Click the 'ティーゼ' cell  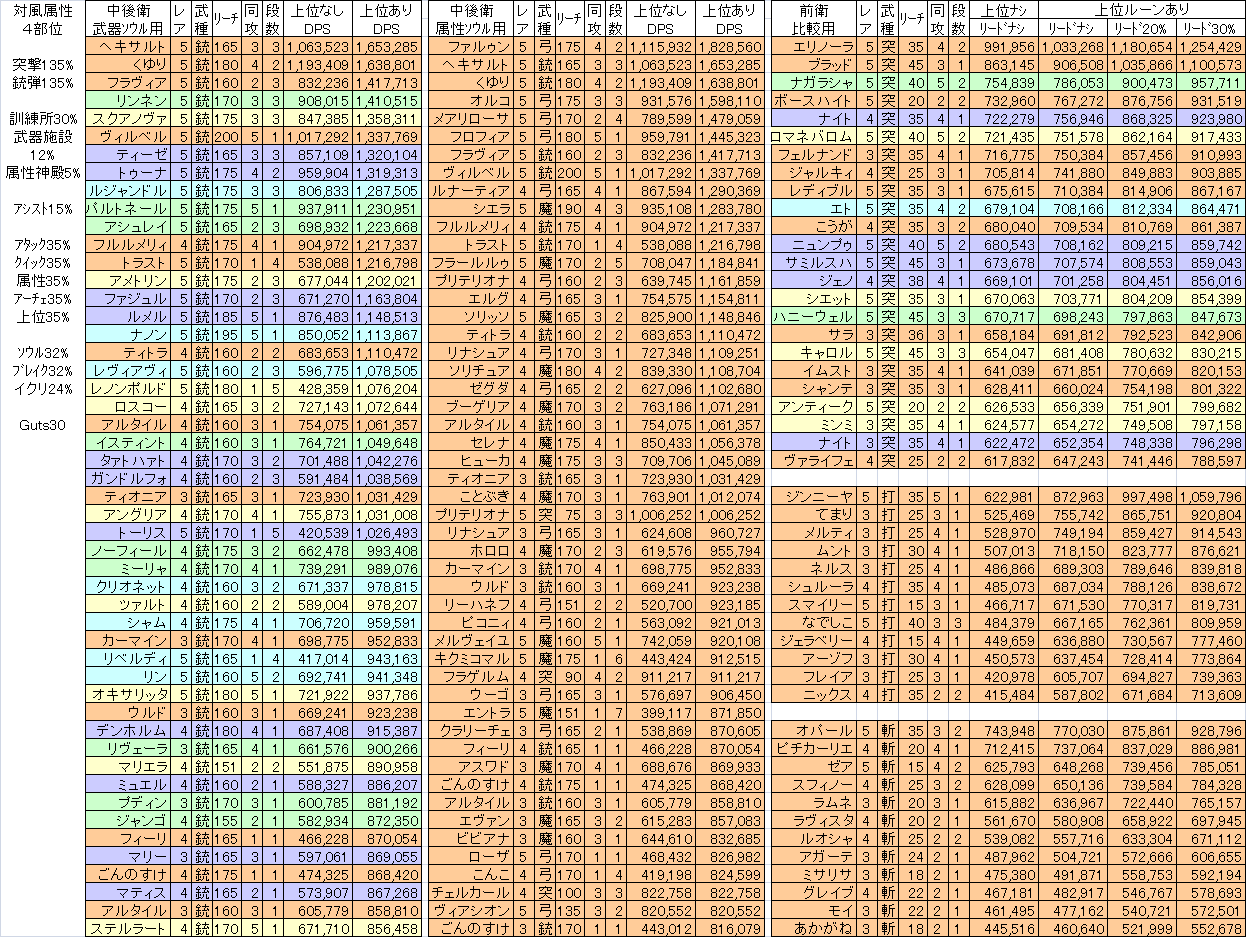pos(127,154)
